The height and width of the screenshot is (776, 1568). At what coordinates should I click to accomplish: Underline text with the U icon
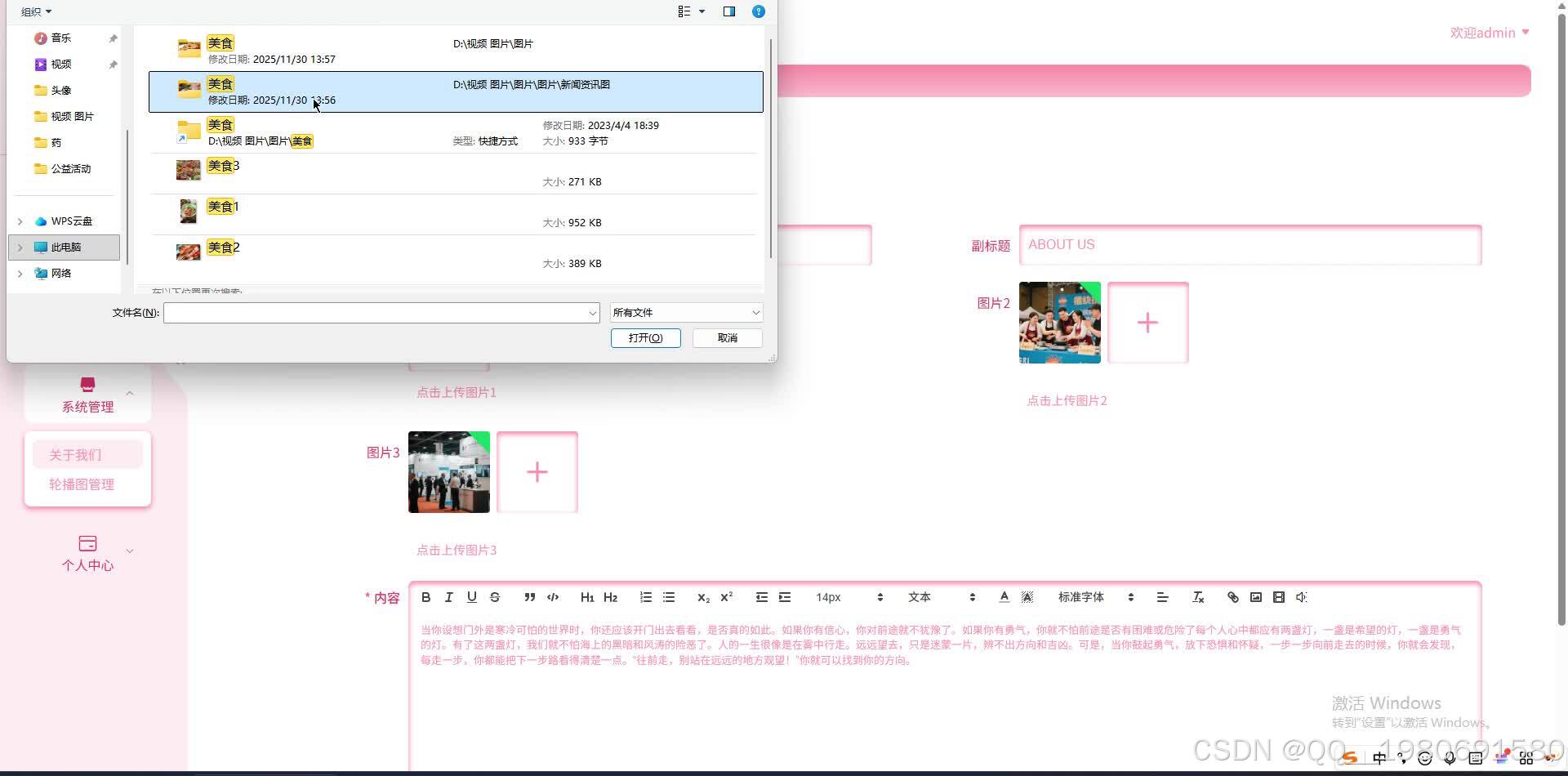coord(471,597)
